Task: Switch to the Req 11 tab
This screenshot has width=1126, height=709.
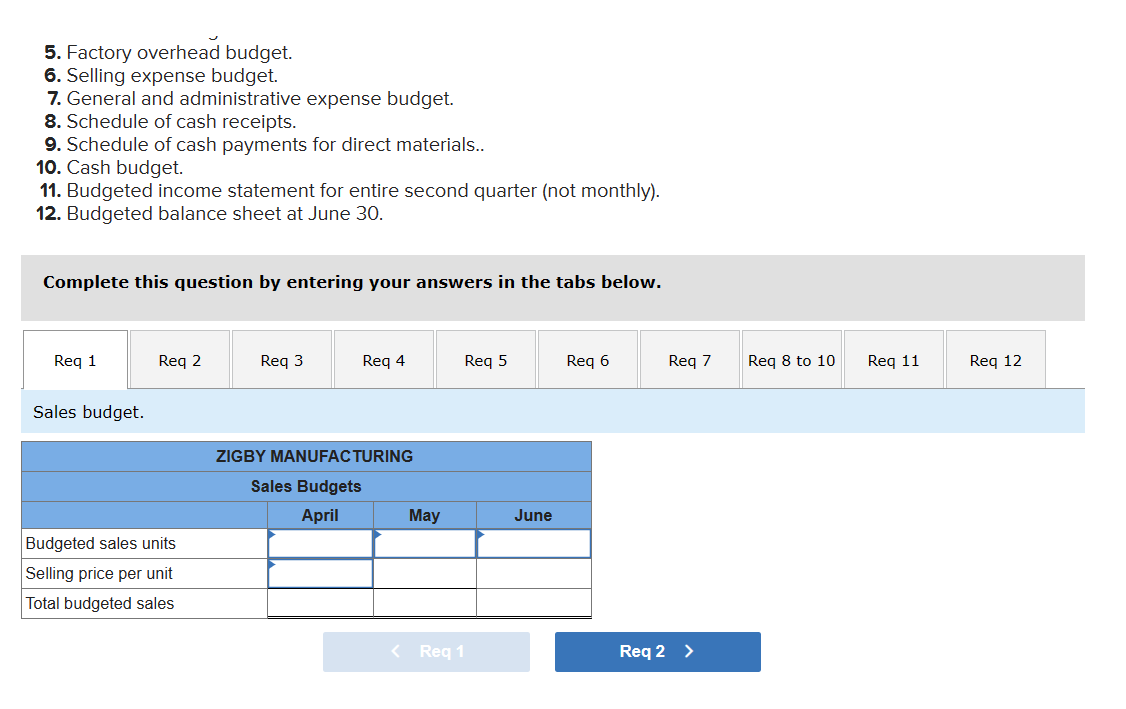Action: 893,359
